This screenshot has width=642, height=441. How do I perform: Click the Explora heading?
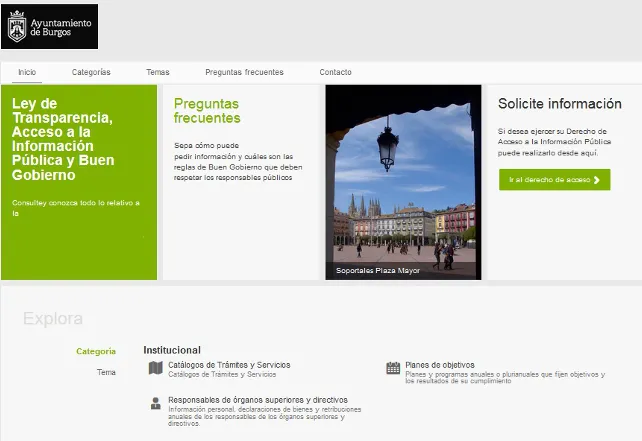pos(53,319)
